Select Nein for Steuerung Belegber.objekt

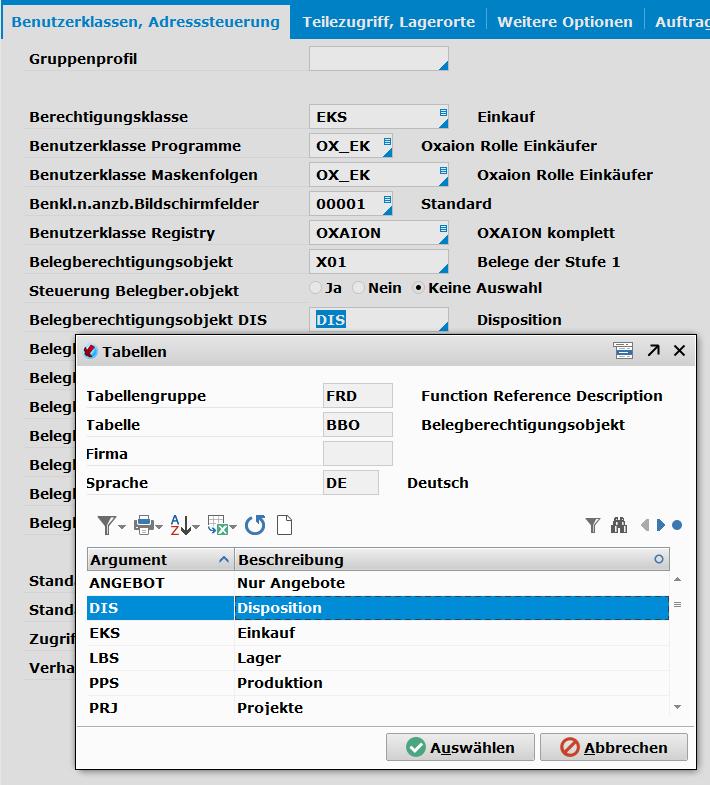pyautogui.click(x=359, y=288)
